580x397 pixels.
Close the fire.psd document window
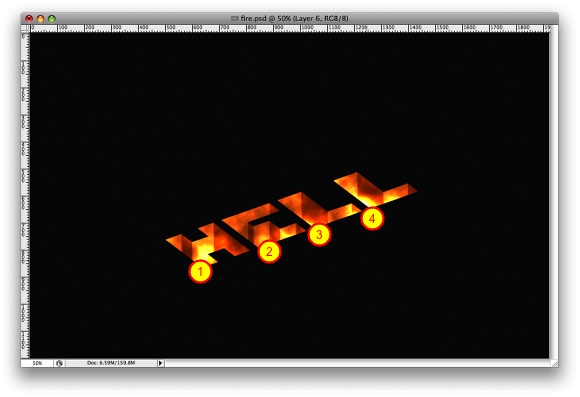[29, 18]
